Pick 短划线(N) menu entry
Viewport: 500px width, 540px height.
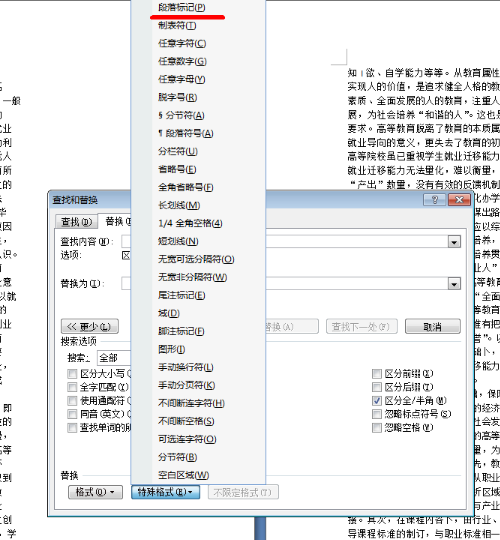click(178, 241)
